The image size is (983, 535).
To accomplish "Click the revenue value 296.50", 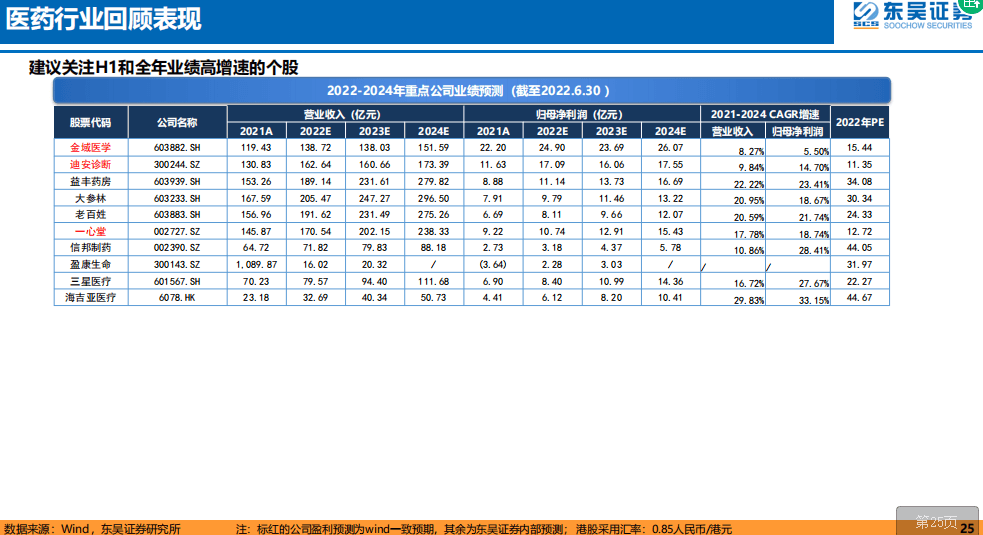I will pyautogui.click(x=433, y=198).
